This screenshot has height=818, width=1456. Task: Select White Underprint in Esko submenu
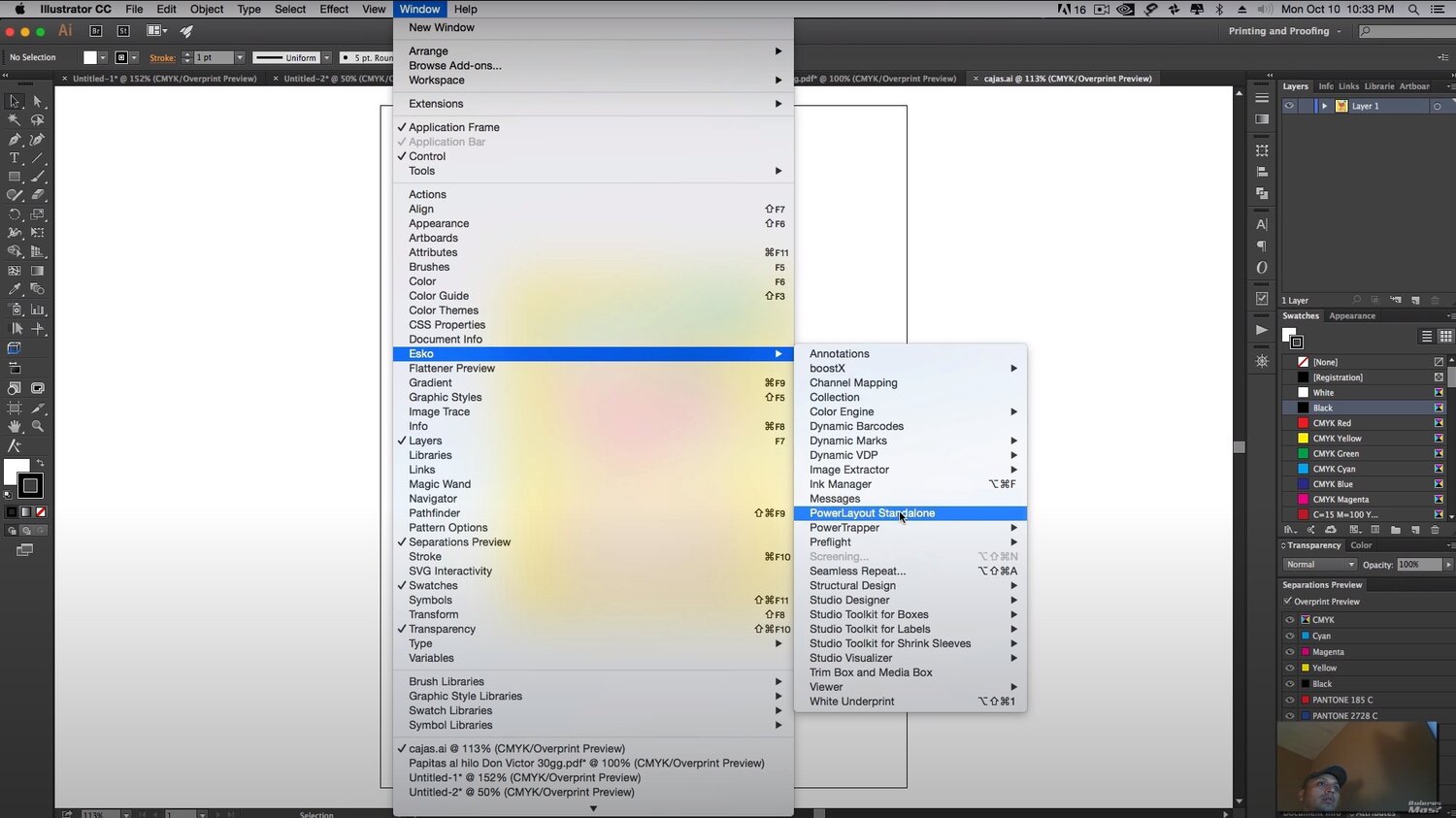pyautogui.click(x=910, y=702)
